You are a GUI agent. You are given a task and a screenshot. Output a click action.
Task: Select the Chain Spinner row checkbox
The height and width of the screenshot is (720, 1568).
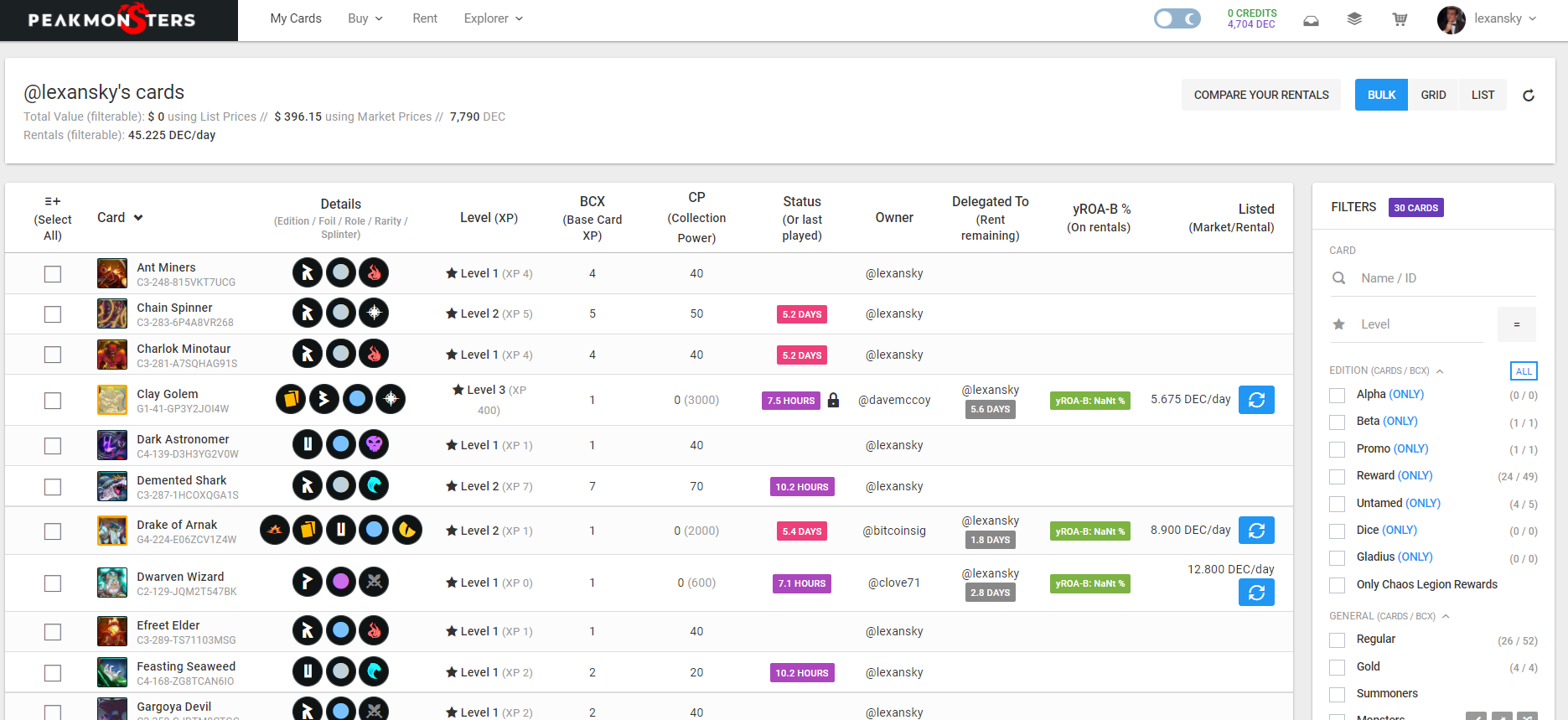pyautogui.click(x=53, y=314)
